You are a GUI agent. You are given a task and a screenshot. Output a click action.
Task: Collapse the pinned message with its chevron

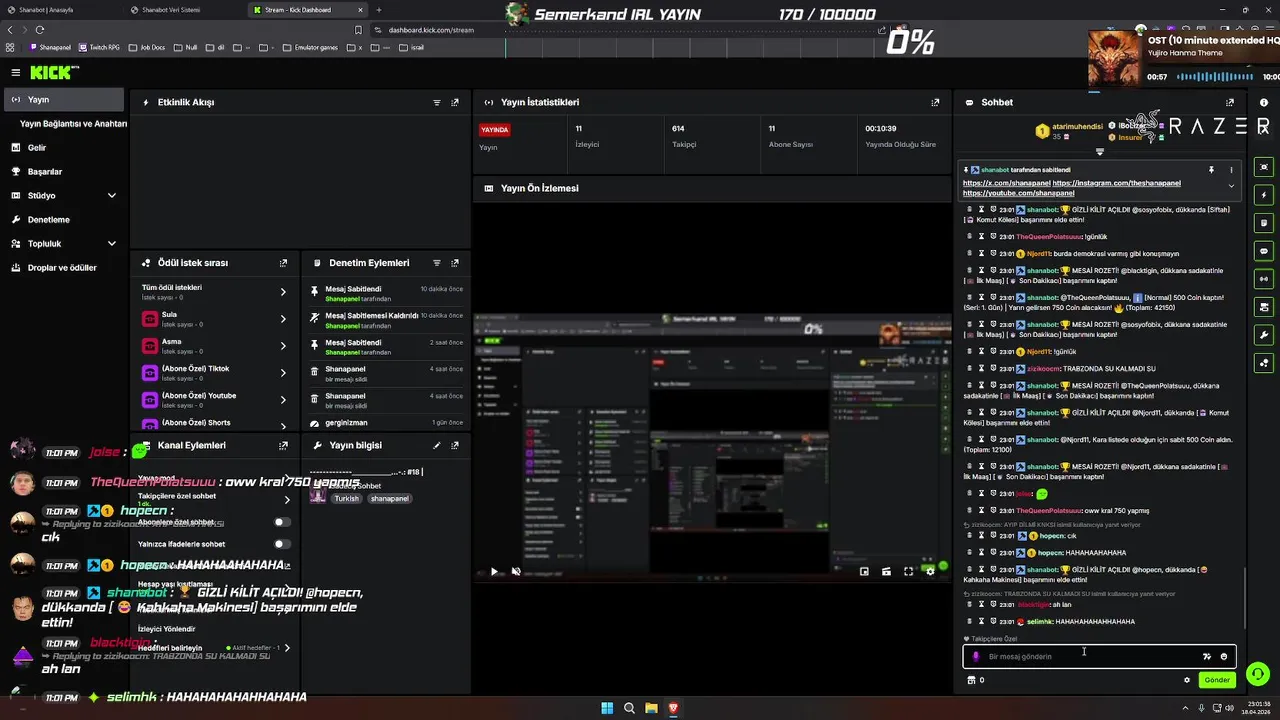tap(1231, 186)
